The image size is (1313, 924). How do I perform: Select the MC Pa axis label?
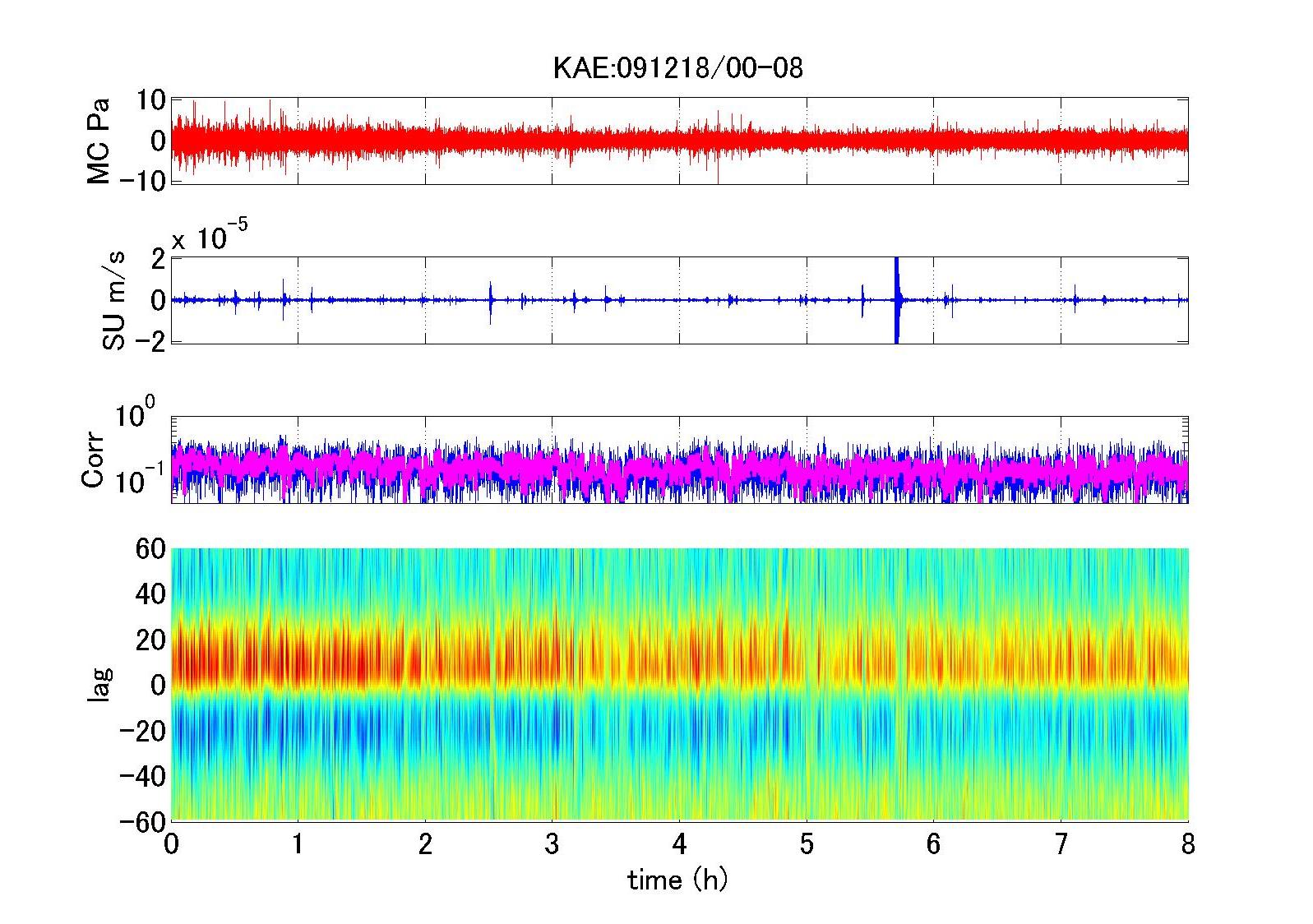pos(99,140)
